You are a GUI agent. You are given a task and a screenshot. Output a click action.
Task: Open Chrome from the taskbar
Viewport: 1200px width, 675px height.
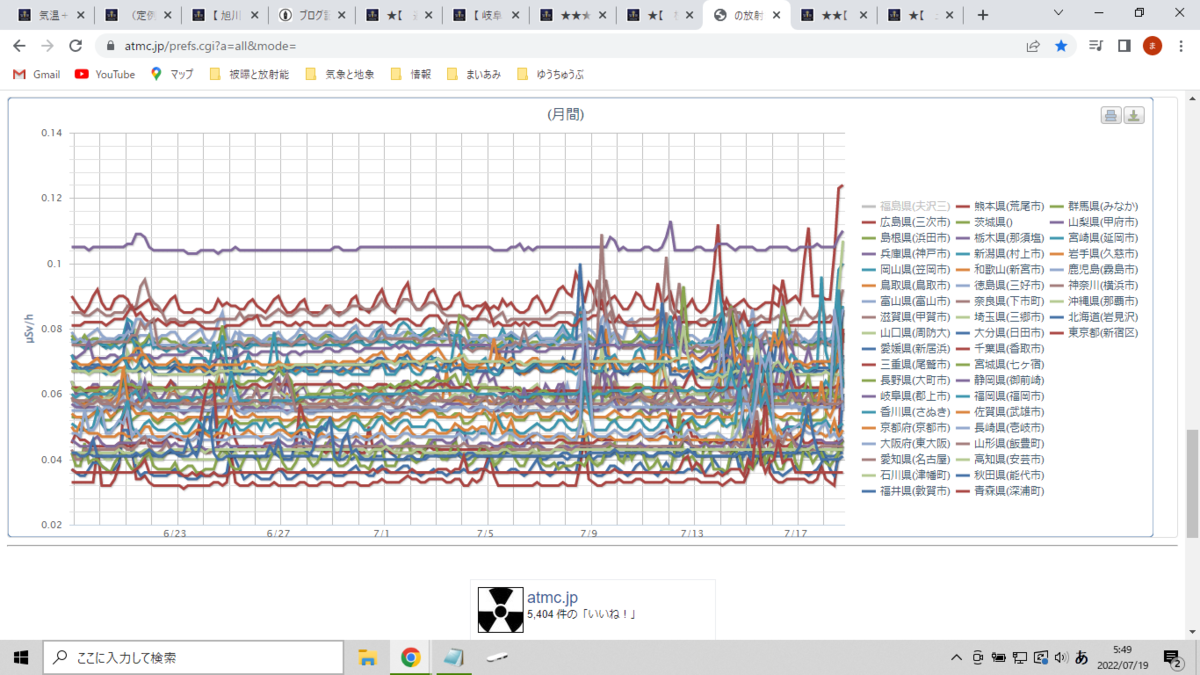point(410,658)
